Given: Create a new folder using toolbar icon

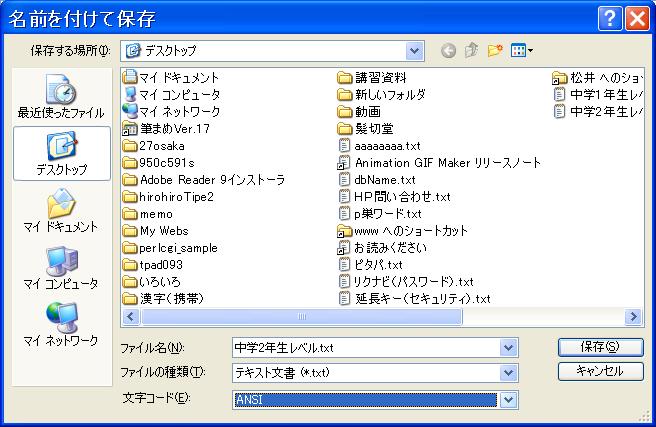Looking at the screenshot, I should point(495,51).
